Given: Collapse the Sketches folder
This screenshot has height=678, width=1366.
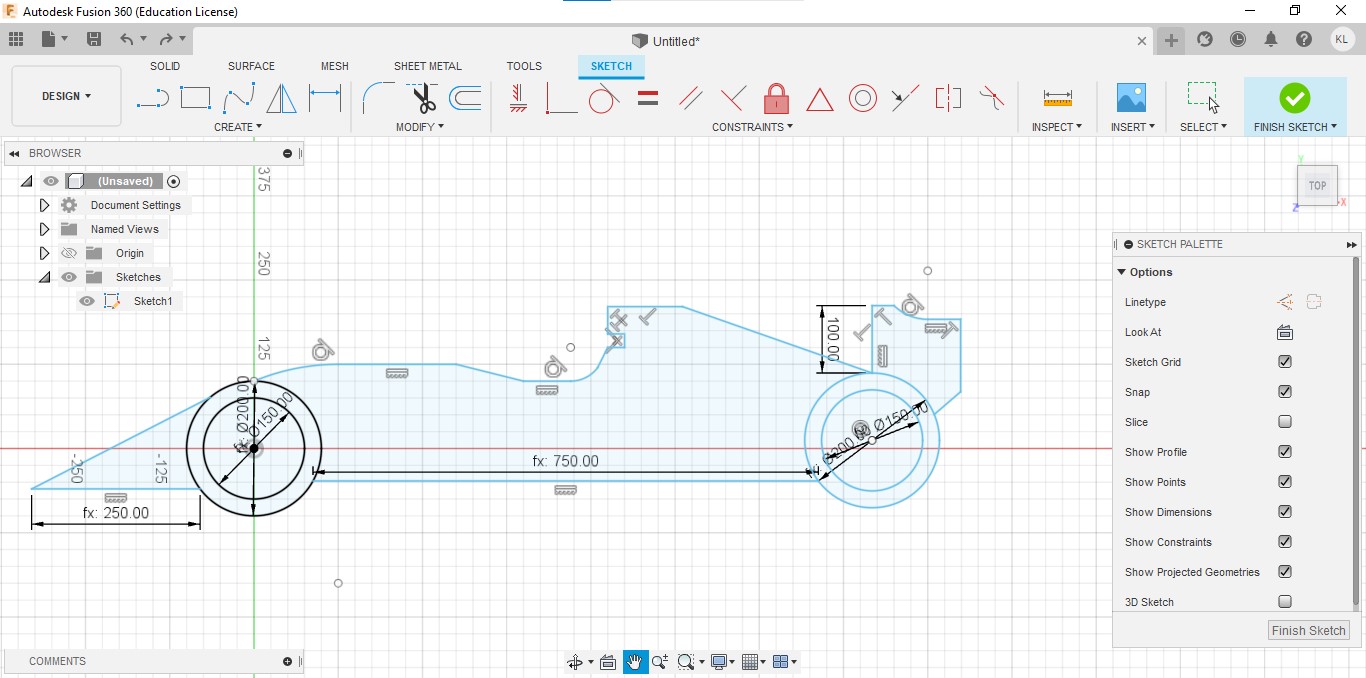Looking at the screenshot, I should point(44,277).
